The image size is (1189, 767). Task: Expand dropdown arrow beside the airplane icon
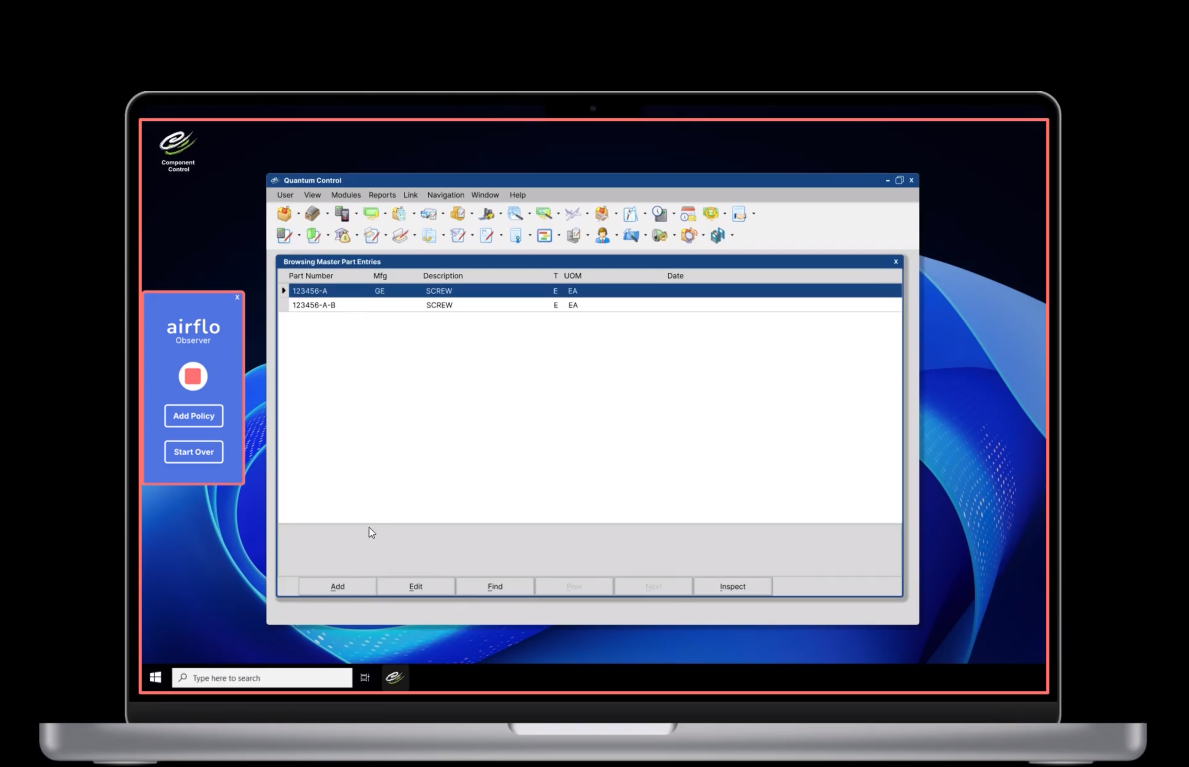pos(587,214)
